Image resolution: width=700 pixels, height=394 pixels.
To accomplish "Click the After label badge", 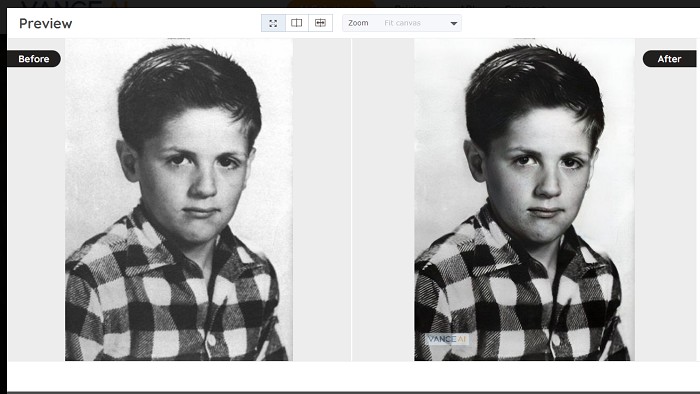I will [669, 58].
